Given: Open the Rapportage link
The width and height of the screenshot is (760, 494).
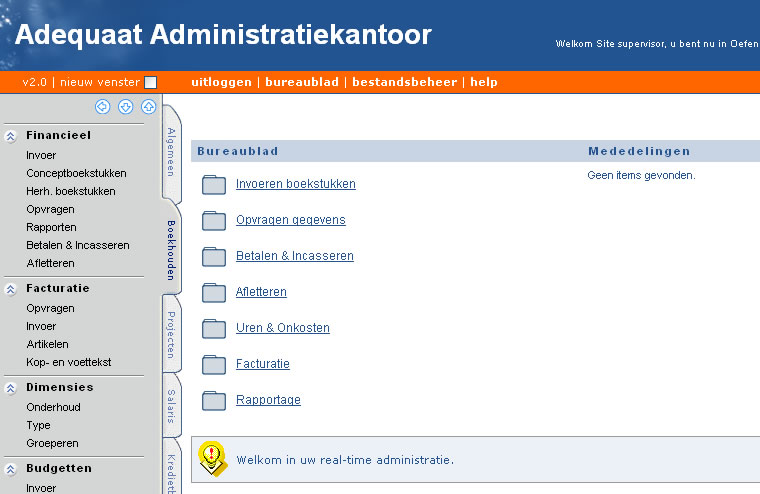Looking at the screenshot, I should (268, 399).
